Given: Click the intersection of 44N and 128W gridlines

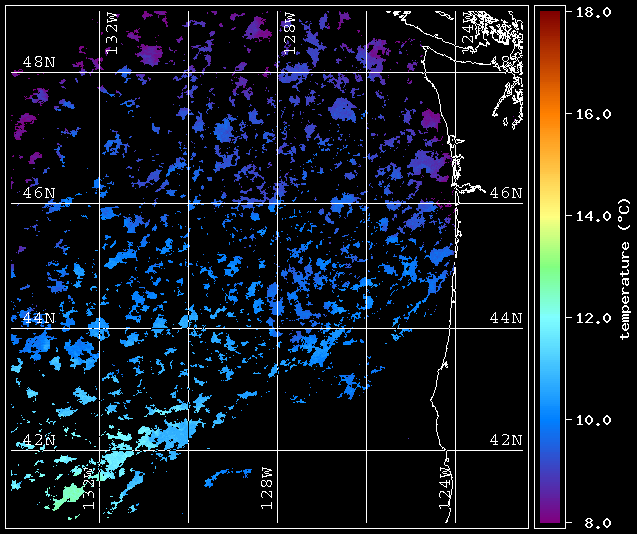Looking at the screenshot, I should (277, 328).
